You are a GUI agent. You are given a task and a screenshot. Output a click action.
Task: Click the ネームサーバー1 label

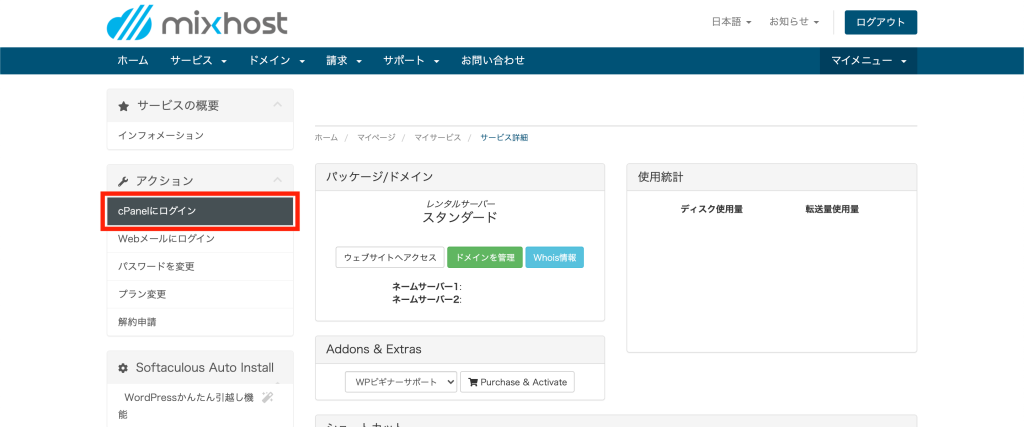pos(427,287)
